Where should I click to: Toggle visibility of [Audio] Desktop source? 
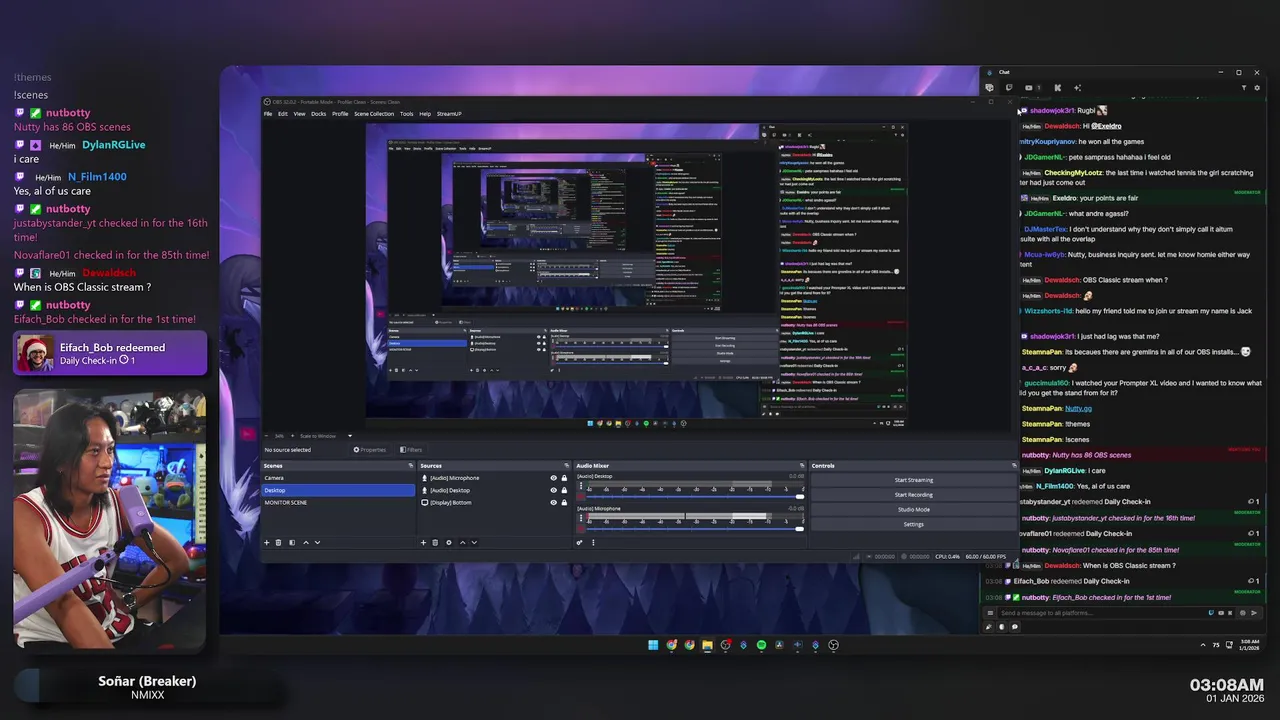(553, 490)
